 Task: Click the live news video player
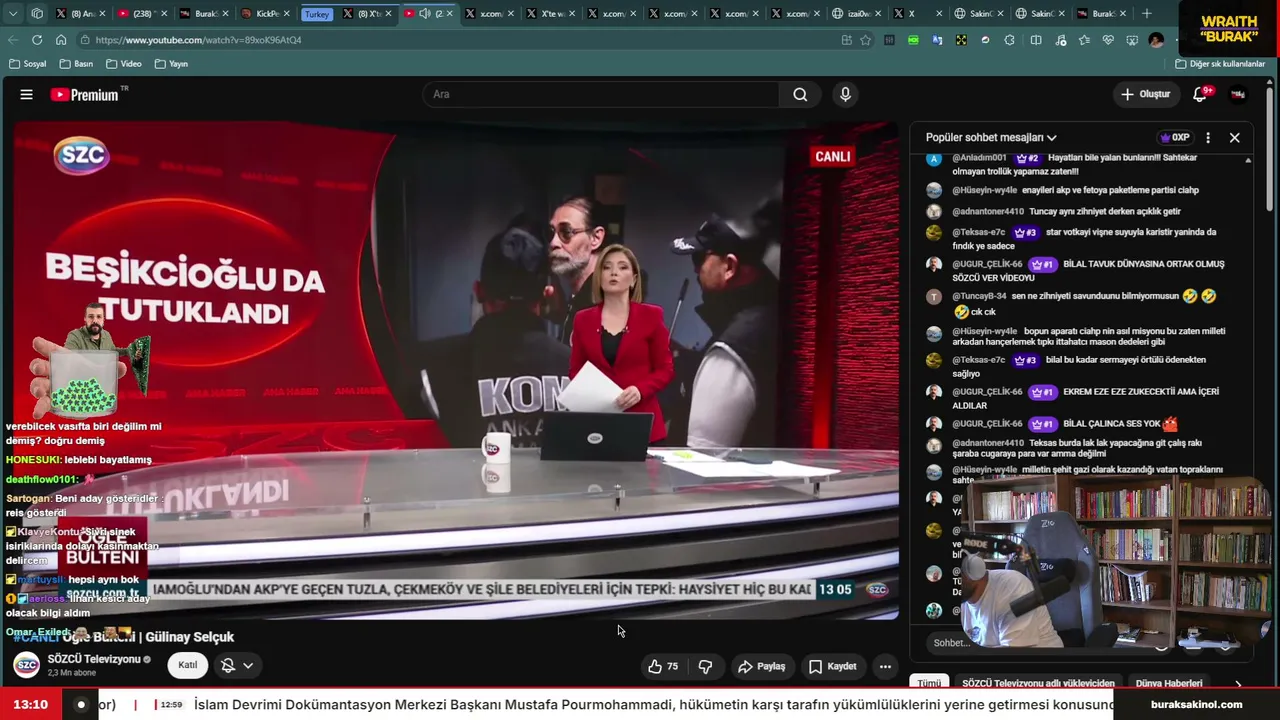click(456, 370)
